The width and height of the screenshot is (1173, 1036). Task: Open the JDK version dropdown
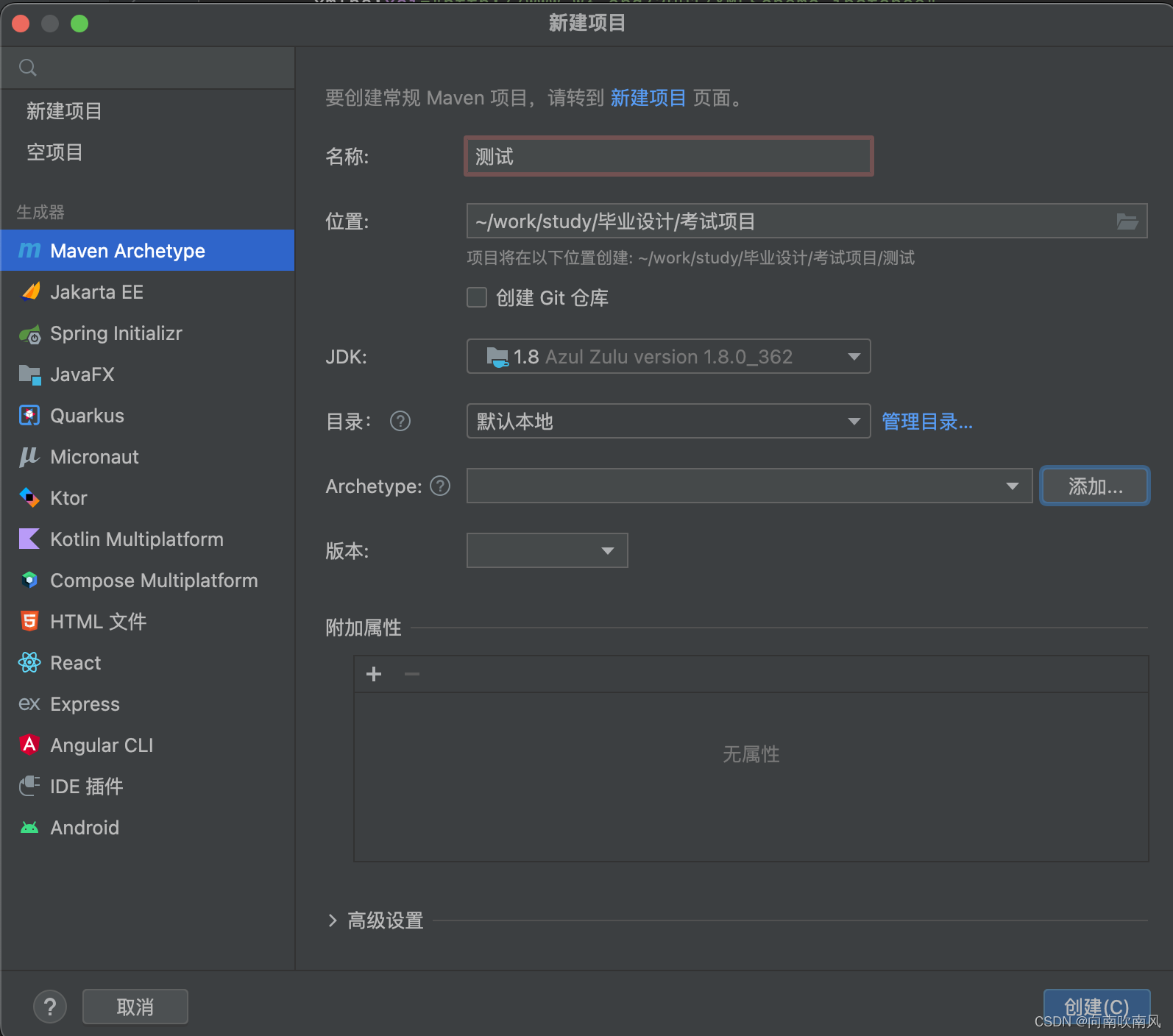668,357
